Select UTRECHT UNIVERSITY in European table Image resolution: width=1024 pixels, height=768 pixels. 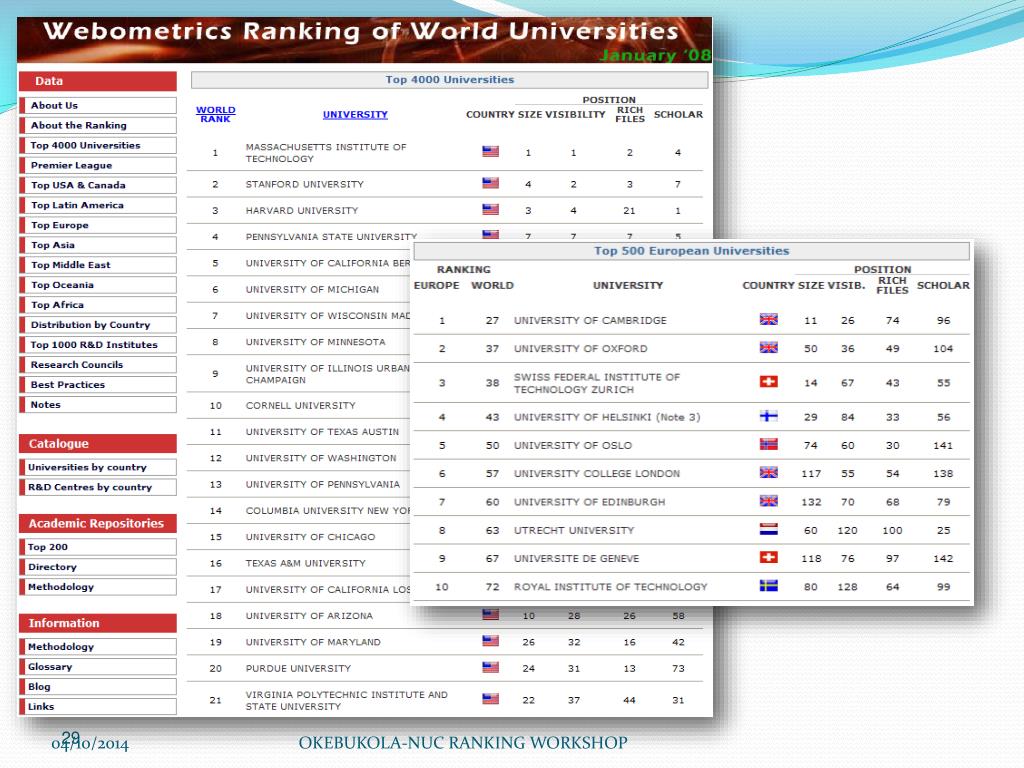point(574,530)
